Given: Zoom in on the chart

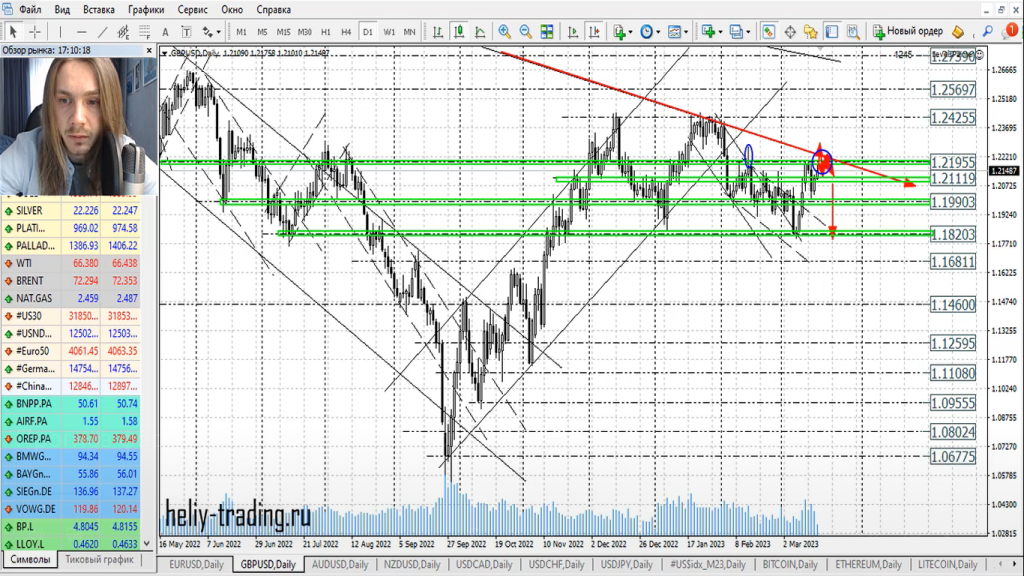Looking at the screenshot, I should click(x=504, y=32).
